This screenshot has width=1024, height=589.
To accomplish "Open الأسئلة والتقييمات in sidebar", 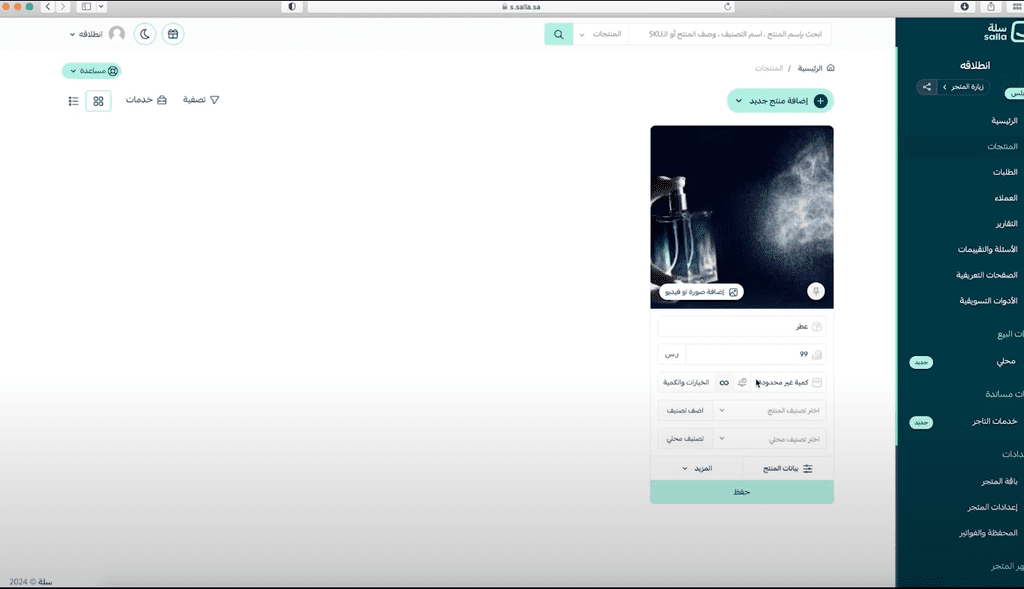I will pyautogui.click(x=987, y=249).
